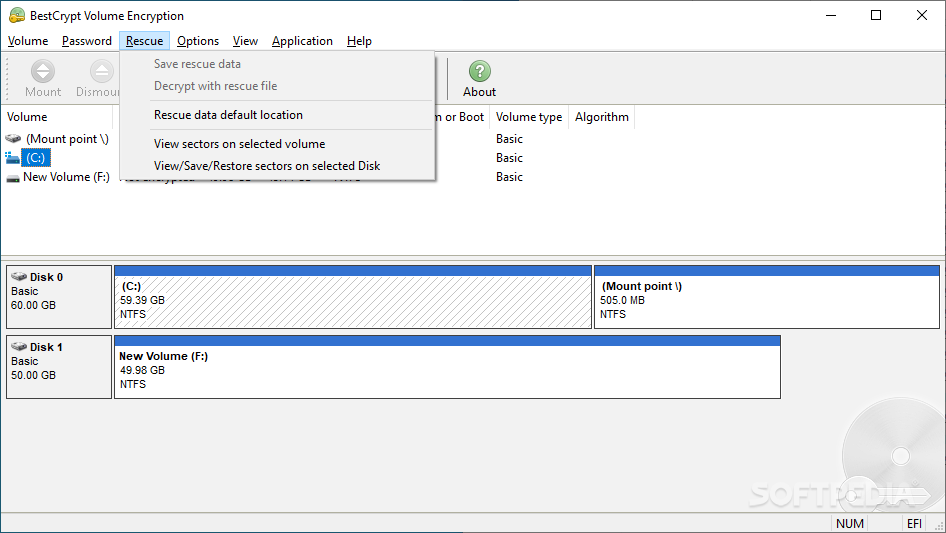
Task: Open the Application menu
Action: [302, 41]
